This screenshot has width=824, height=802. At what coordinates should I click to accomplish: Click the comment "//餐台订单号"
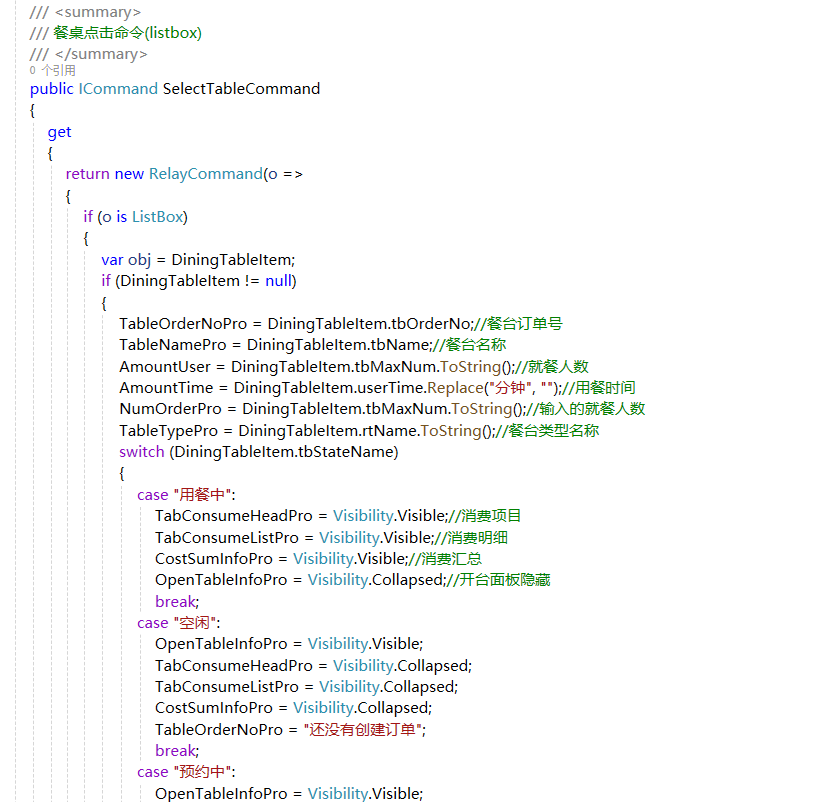518,324
